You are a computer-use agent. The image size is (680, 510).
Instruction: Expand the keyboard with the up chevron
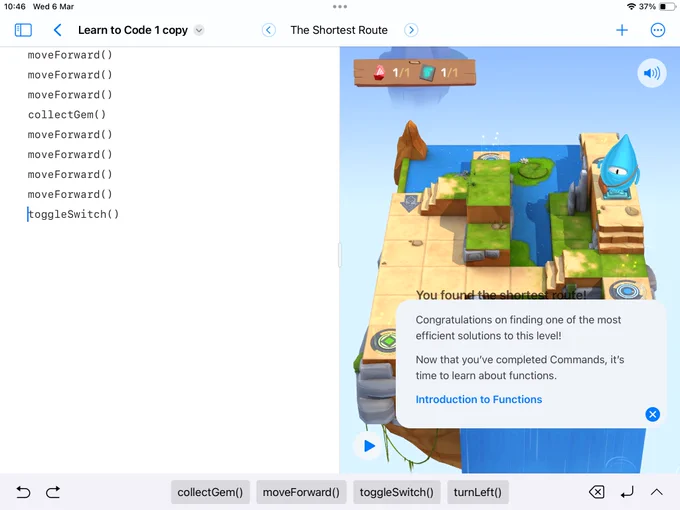[x=657, y=492]
